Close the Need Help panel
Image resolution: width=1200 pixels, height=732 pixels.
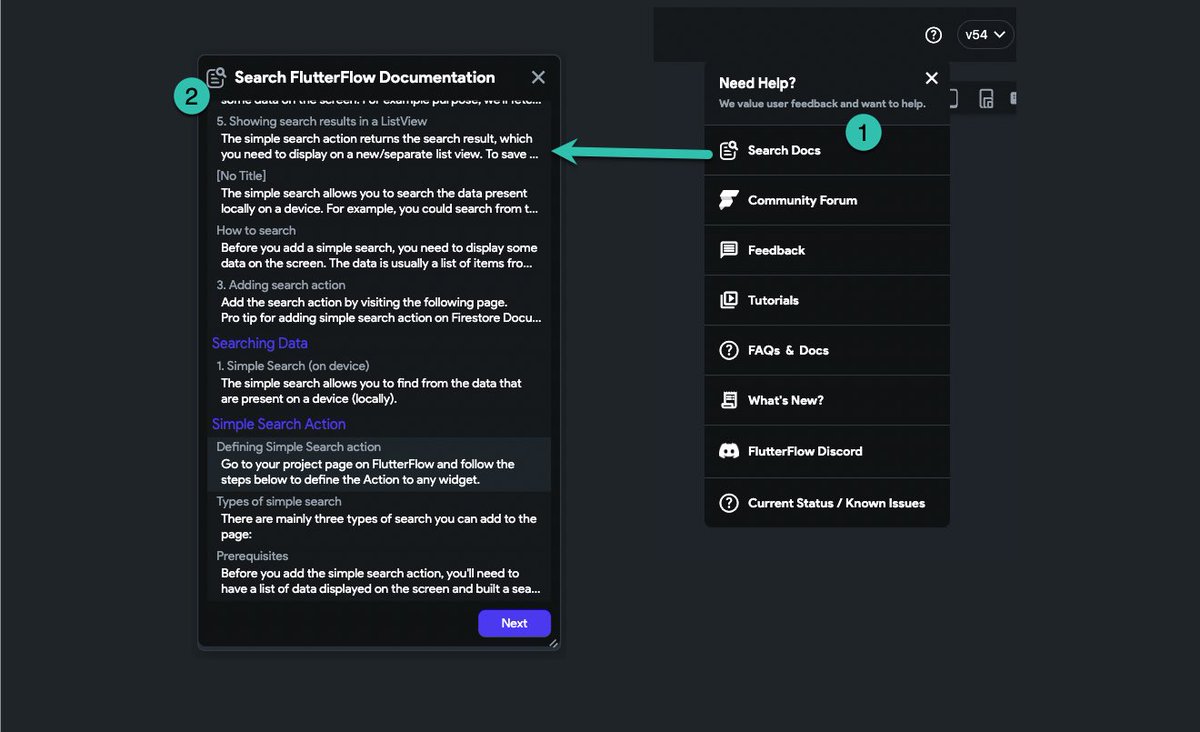[x=932, y=78]
